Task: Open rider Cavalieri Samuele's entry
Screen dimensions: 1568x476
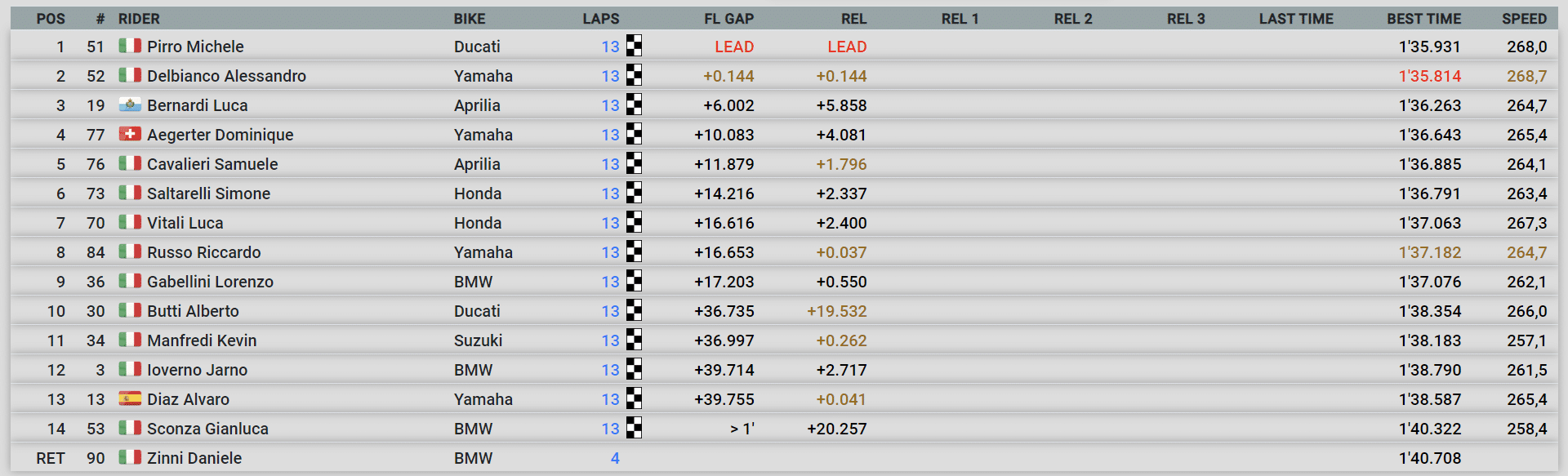Action: pos(212,164)
